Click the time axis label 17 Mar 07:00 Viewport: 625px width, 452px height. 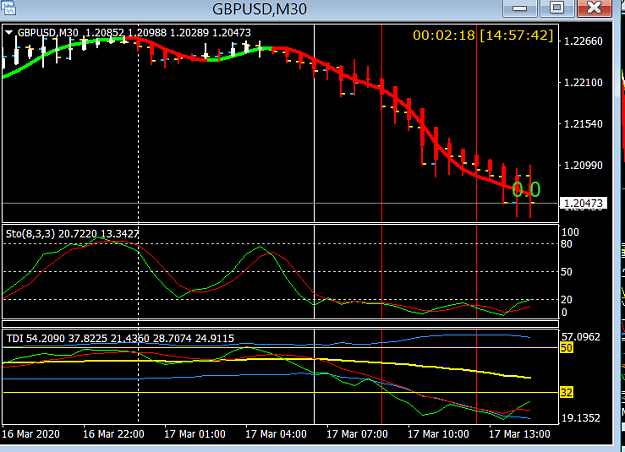click(x=357, y=434)
